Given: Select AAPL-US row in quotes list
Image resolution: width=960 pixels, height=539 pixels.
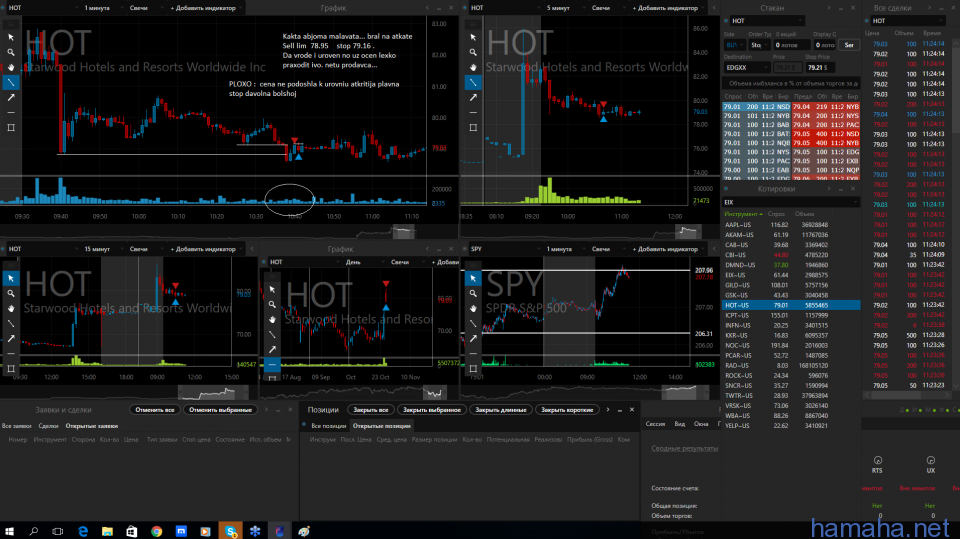Looking at the screenshot, I should 790,225.
